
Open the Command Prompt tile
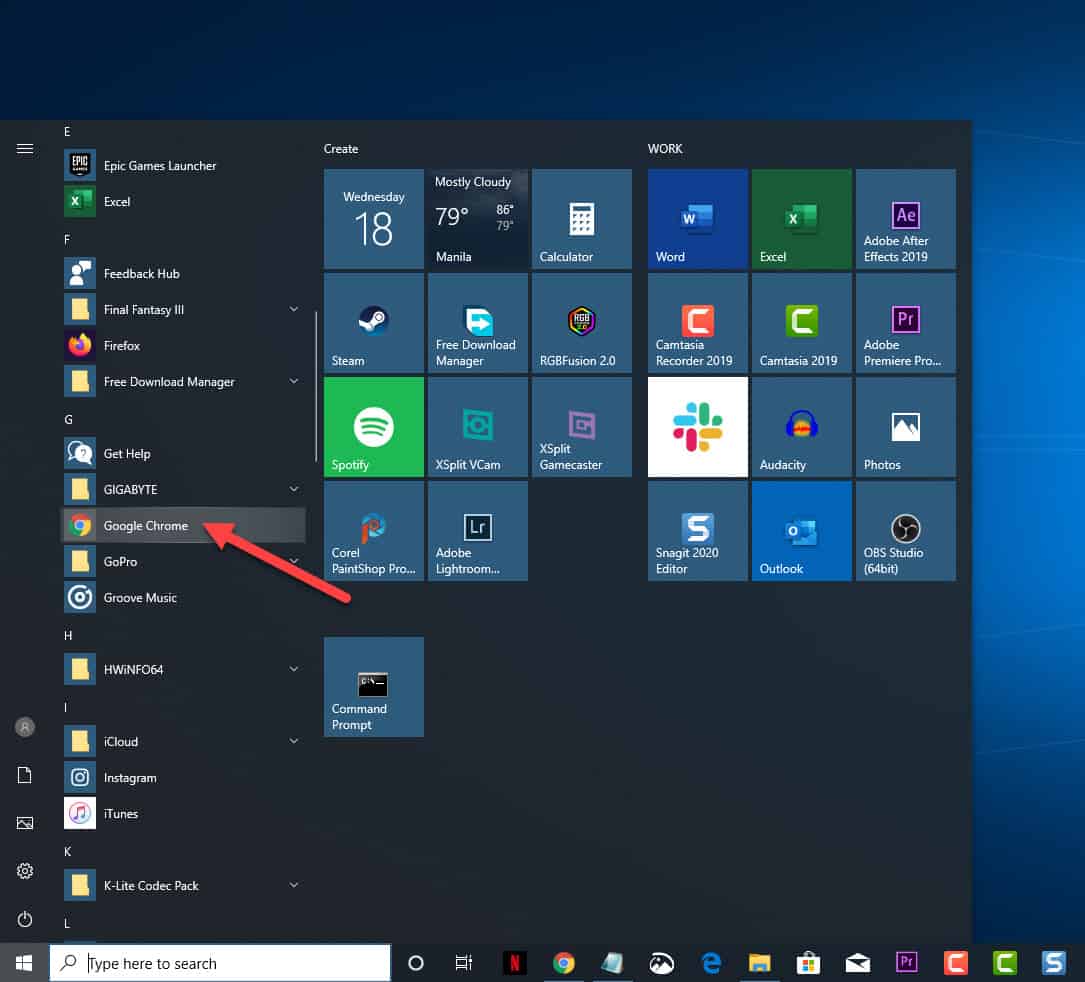point(374,687)
